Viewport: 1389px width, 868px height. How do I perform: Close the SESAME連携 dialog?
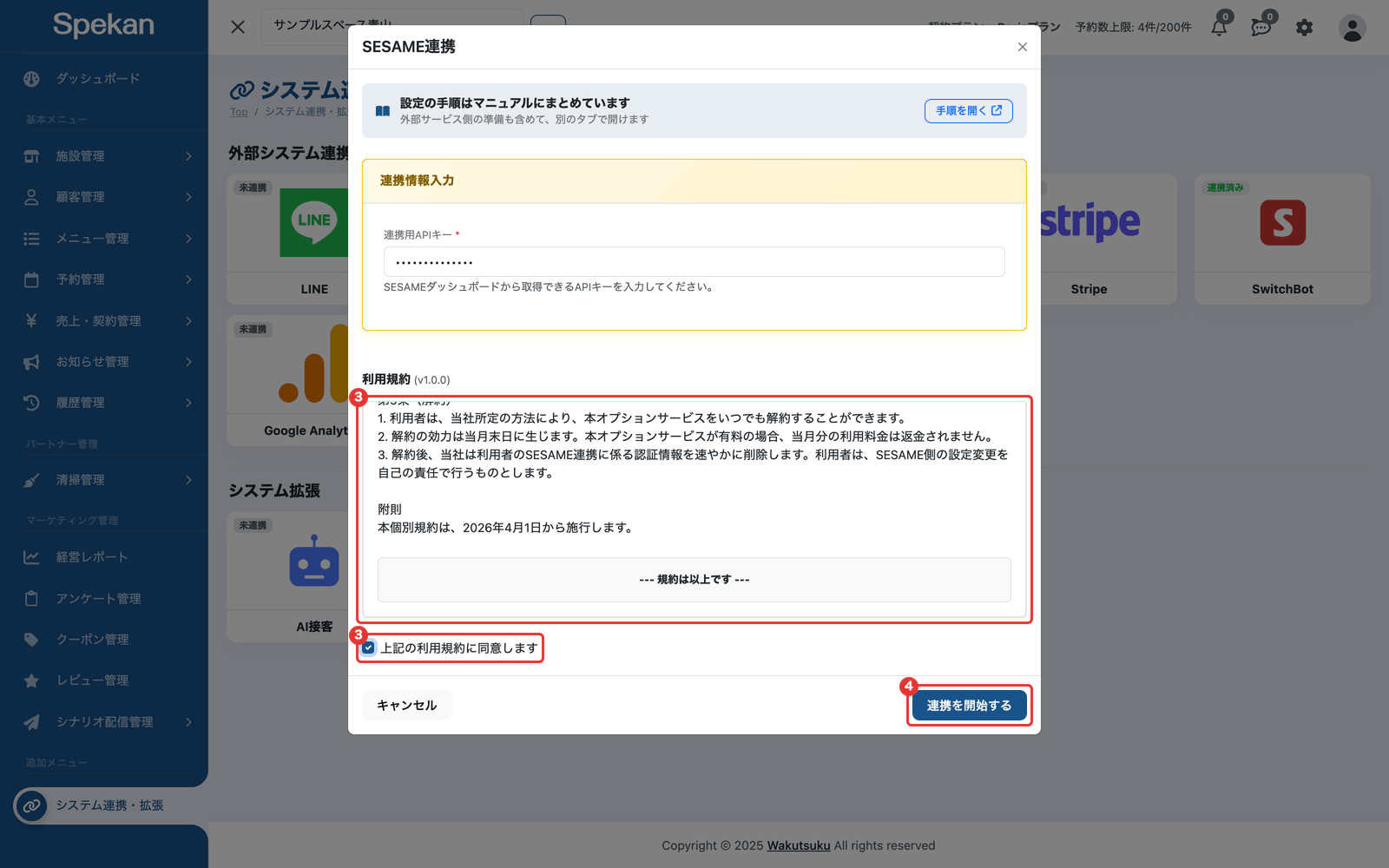(1023, 47)
